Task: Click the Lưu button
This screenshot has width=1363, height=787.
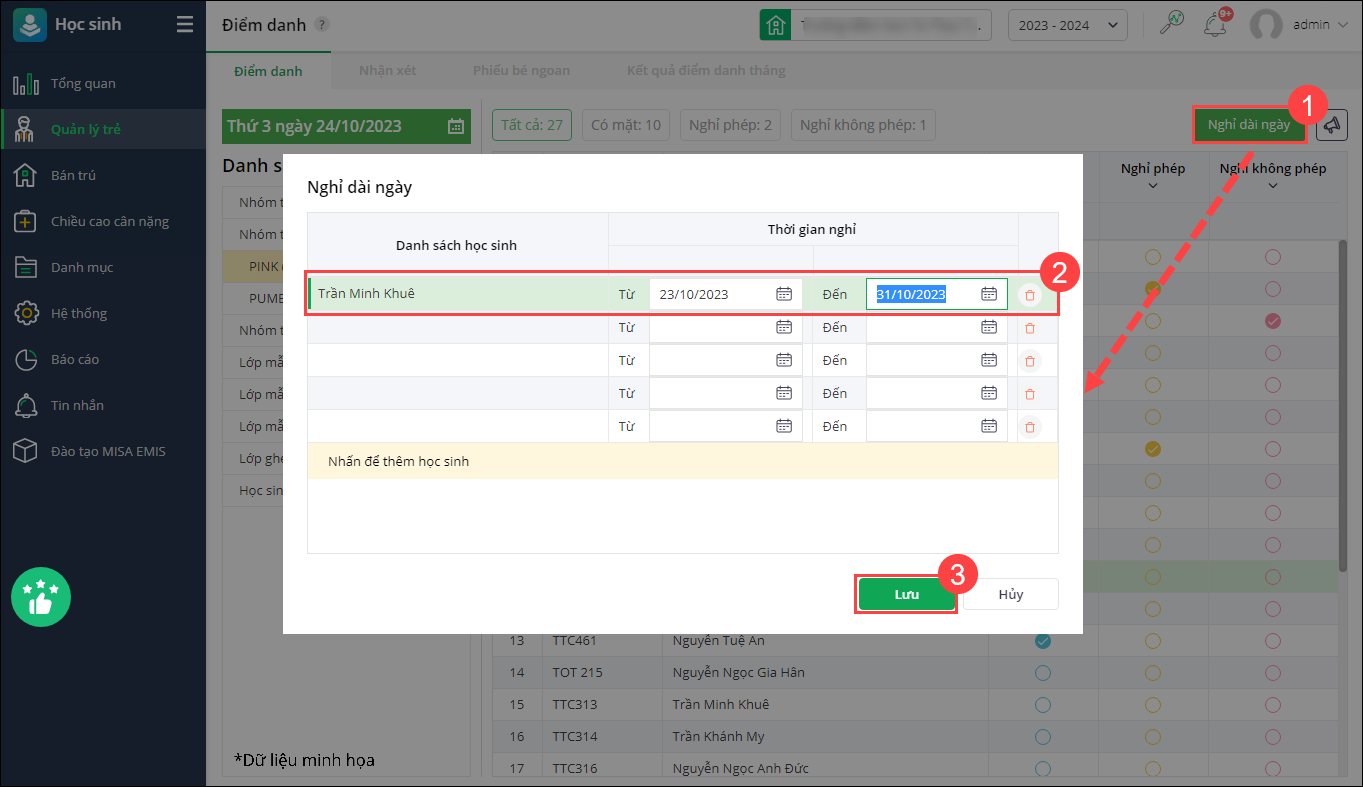Action: [906, 594]
